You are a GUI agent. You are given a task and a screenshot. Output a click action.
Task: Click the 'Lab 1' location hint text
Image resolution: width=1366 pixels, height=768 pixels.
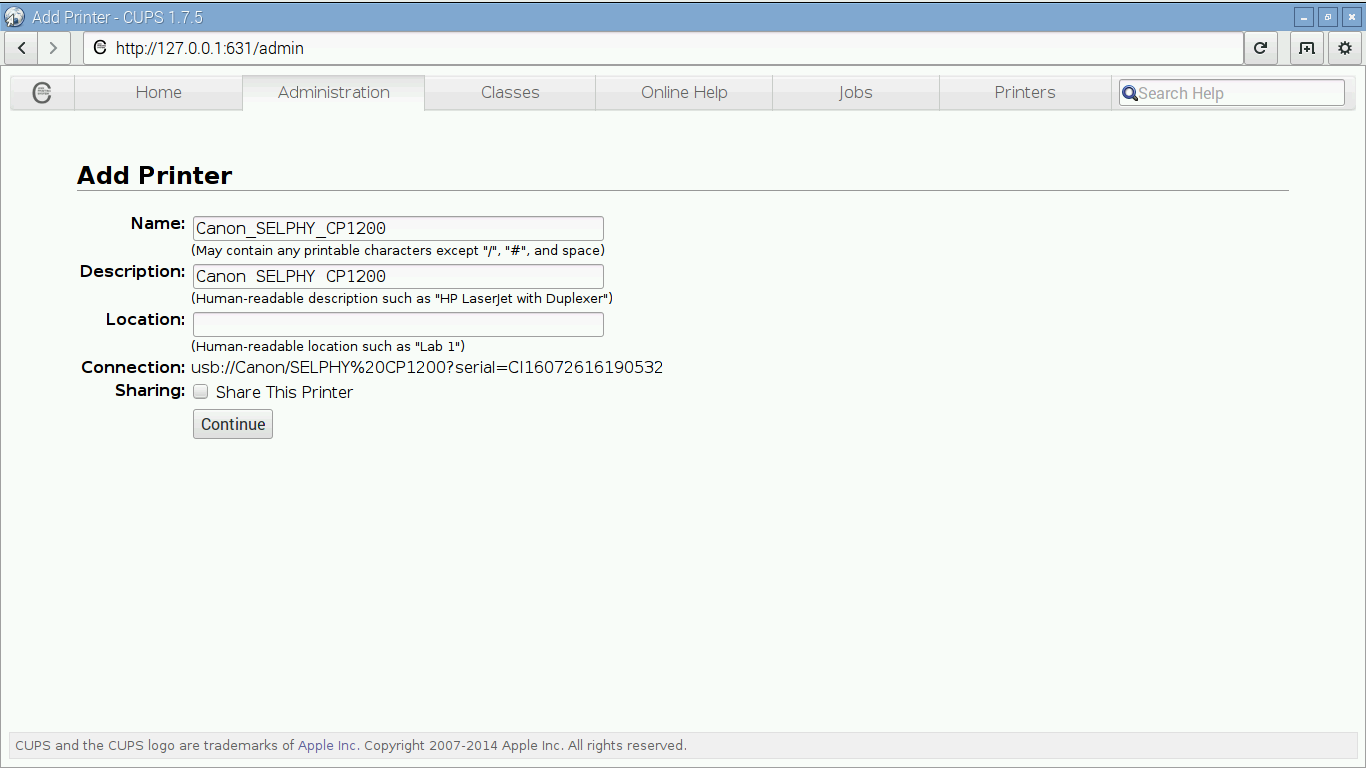pyautogui.click(x=328, y=346)
